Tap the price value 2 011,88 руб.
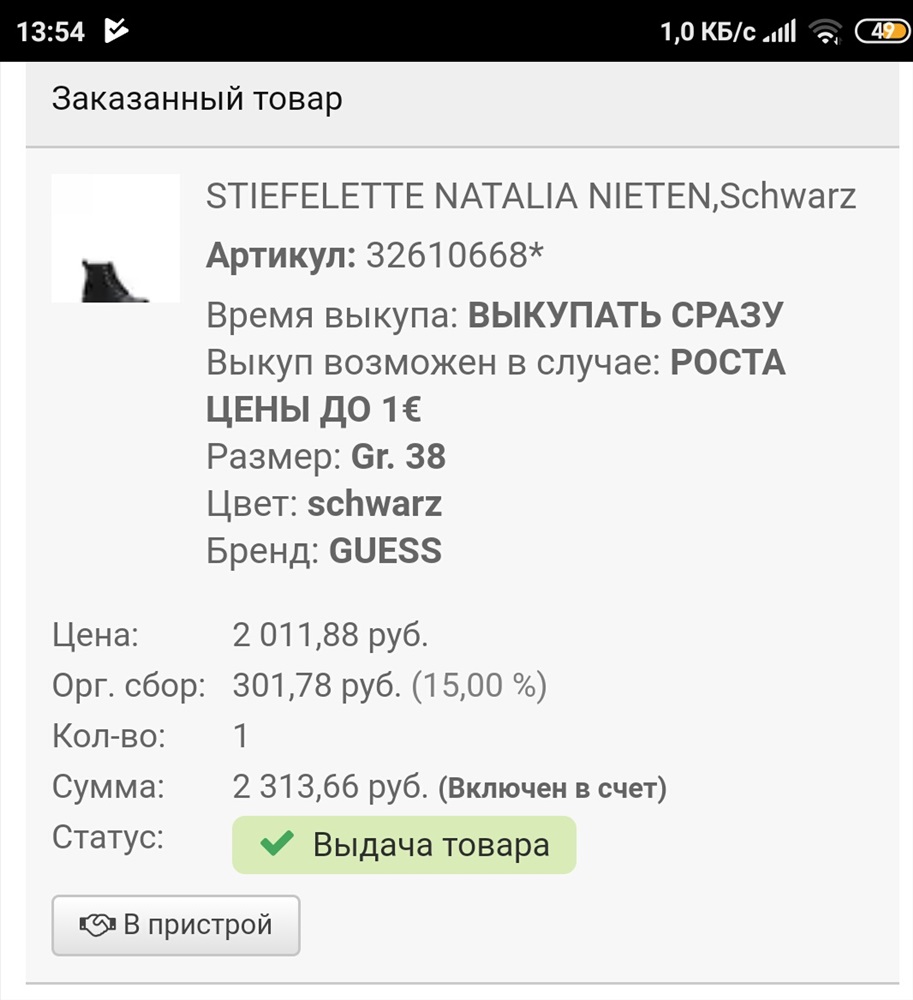This screenshot has width=913, height=1000. click(x=330, y=635)
